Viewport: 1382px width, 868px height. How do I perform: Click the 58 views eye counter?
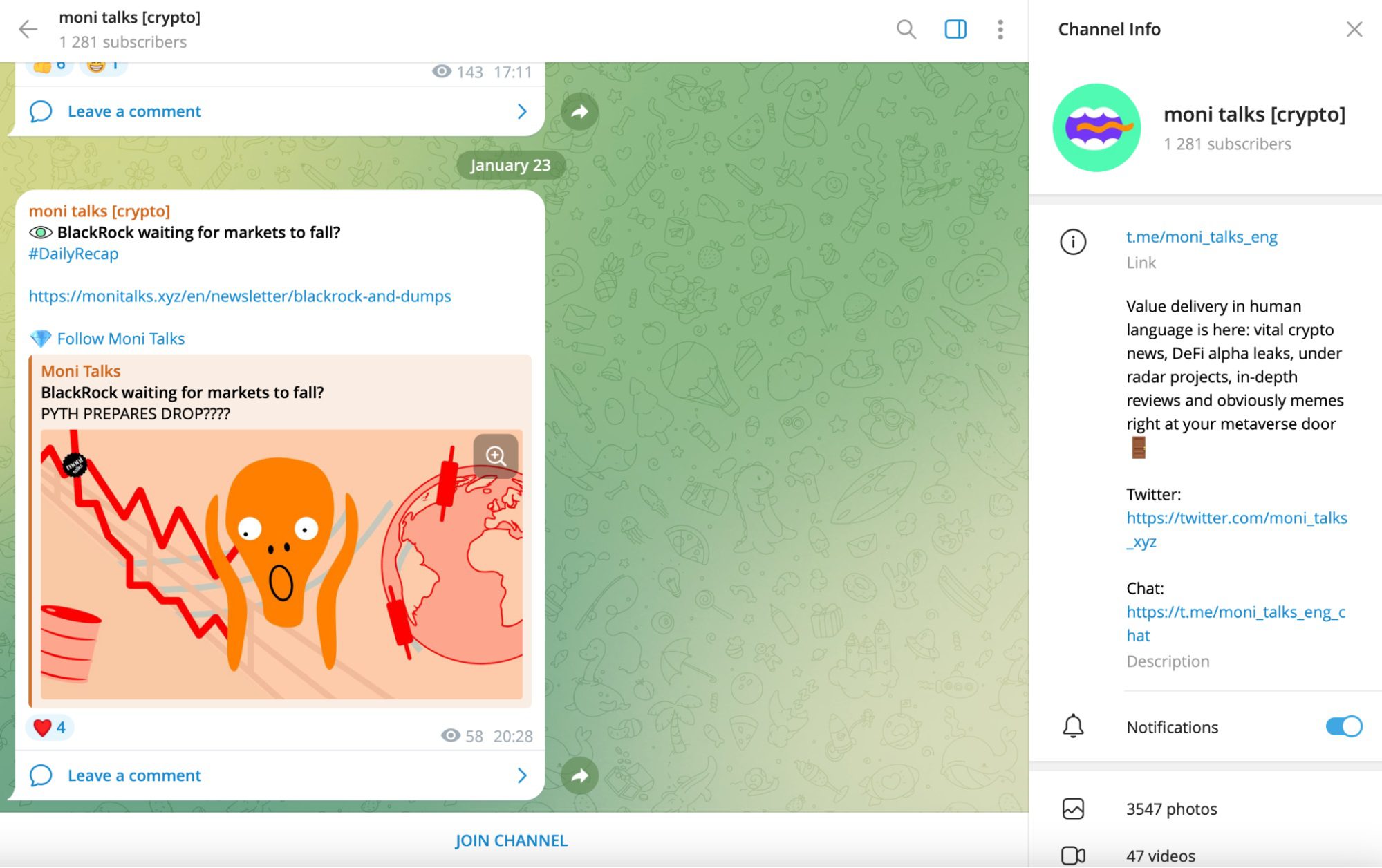coord(462,736)
